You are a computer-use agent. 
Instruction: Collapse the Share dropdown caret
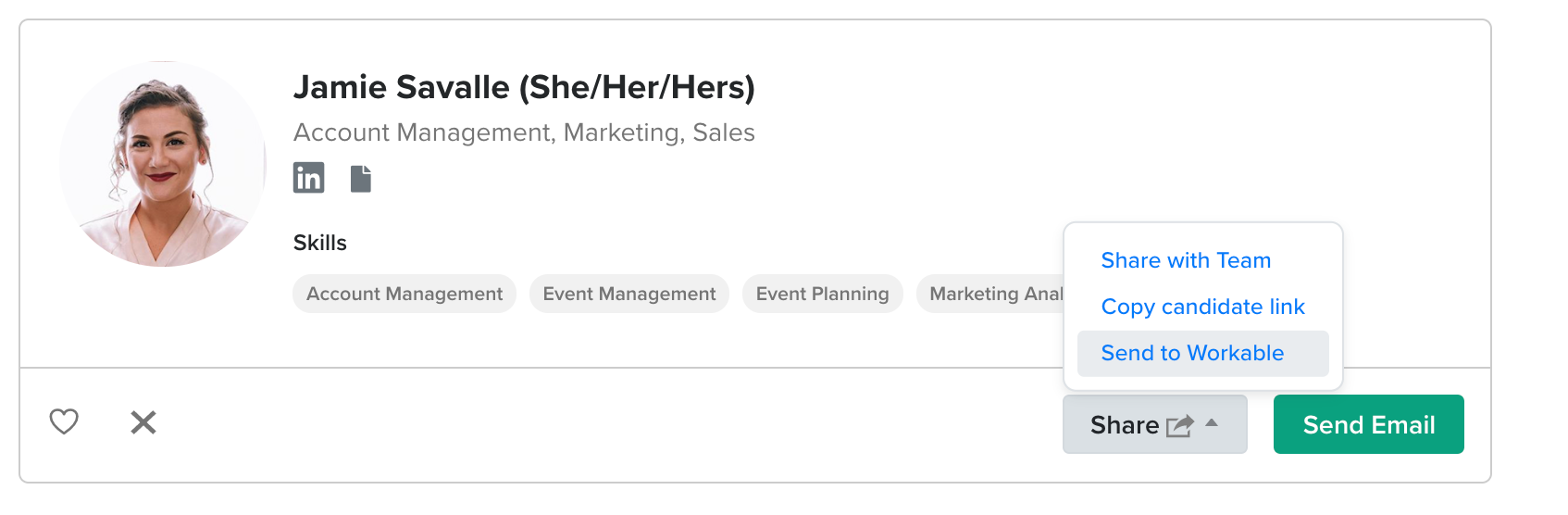point(1212,422)
